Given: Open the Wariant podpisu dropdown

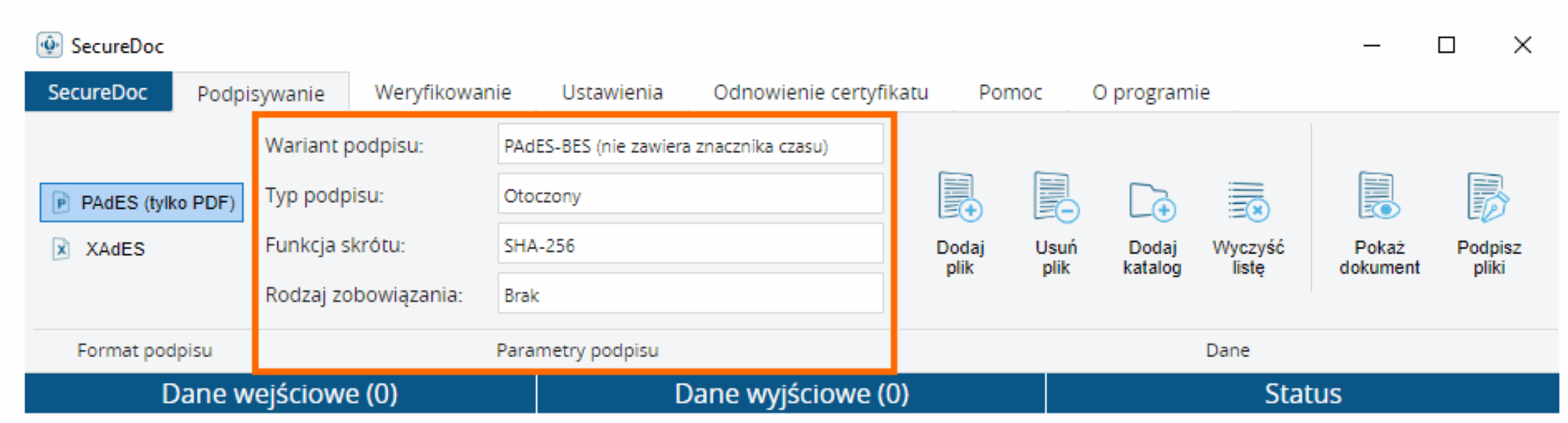Looking at the screenshot, I should pos(690,146).
